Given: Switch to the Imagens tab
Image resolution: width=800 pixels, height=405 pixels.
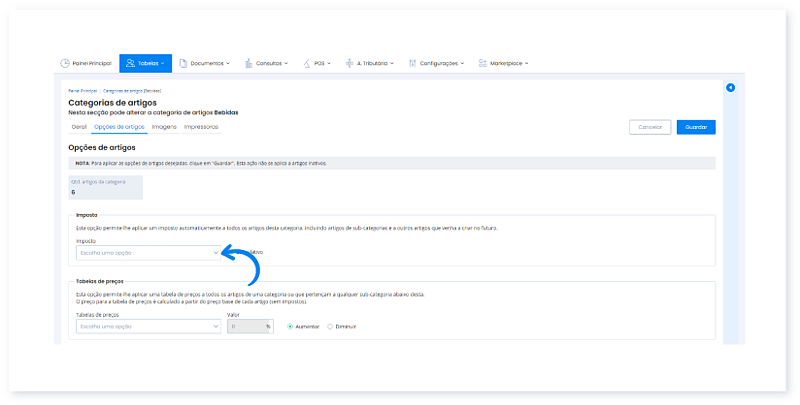Looking at the screenshot, I should click(164, 127).
